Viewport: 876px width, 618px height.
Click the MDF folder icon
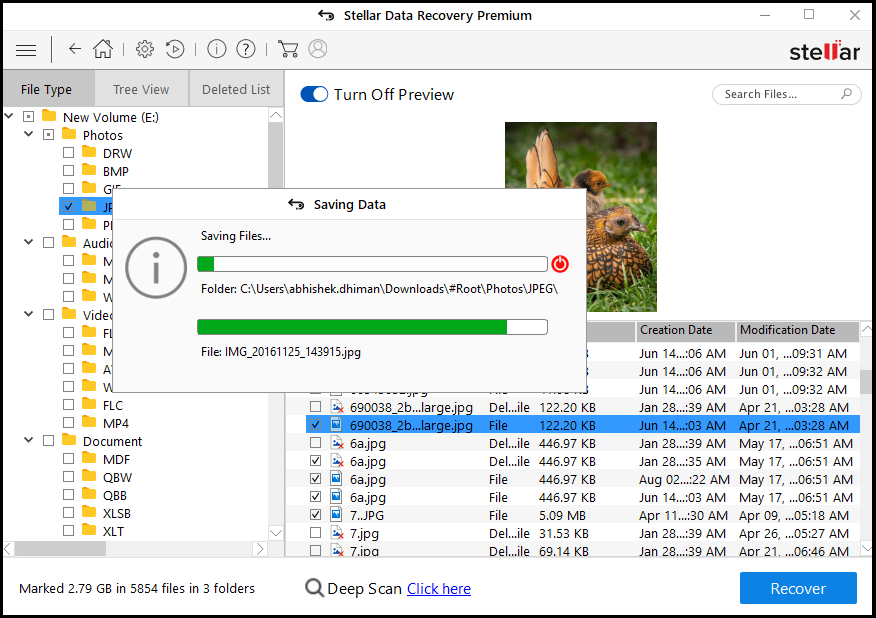pyautogui.click(x=89, y=458)
